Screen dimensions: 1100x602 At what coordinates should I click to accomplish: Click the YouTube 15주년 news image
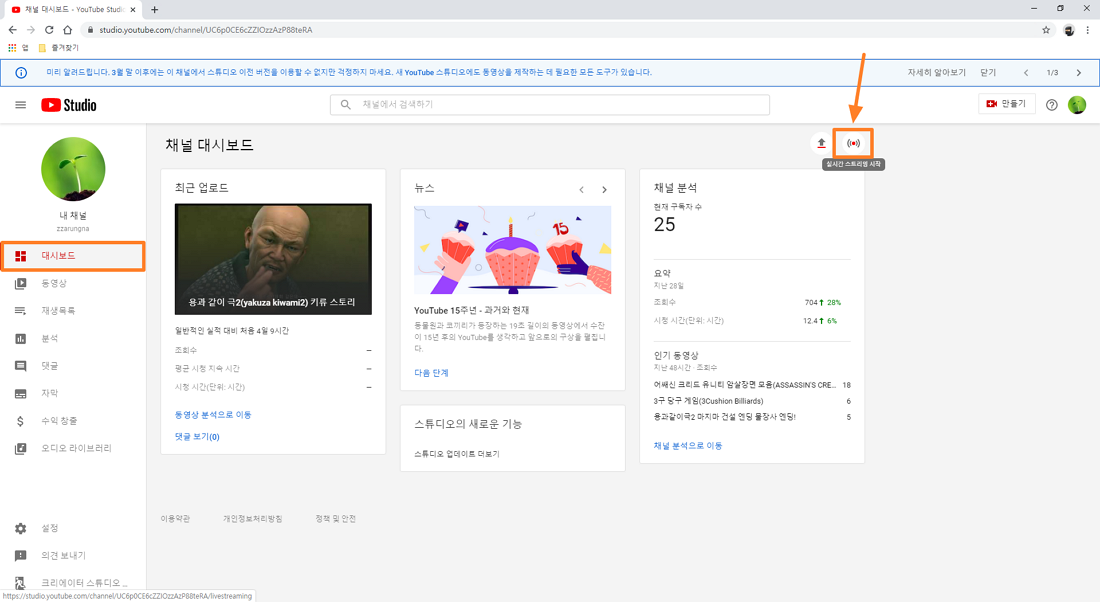tap(512, 250)
